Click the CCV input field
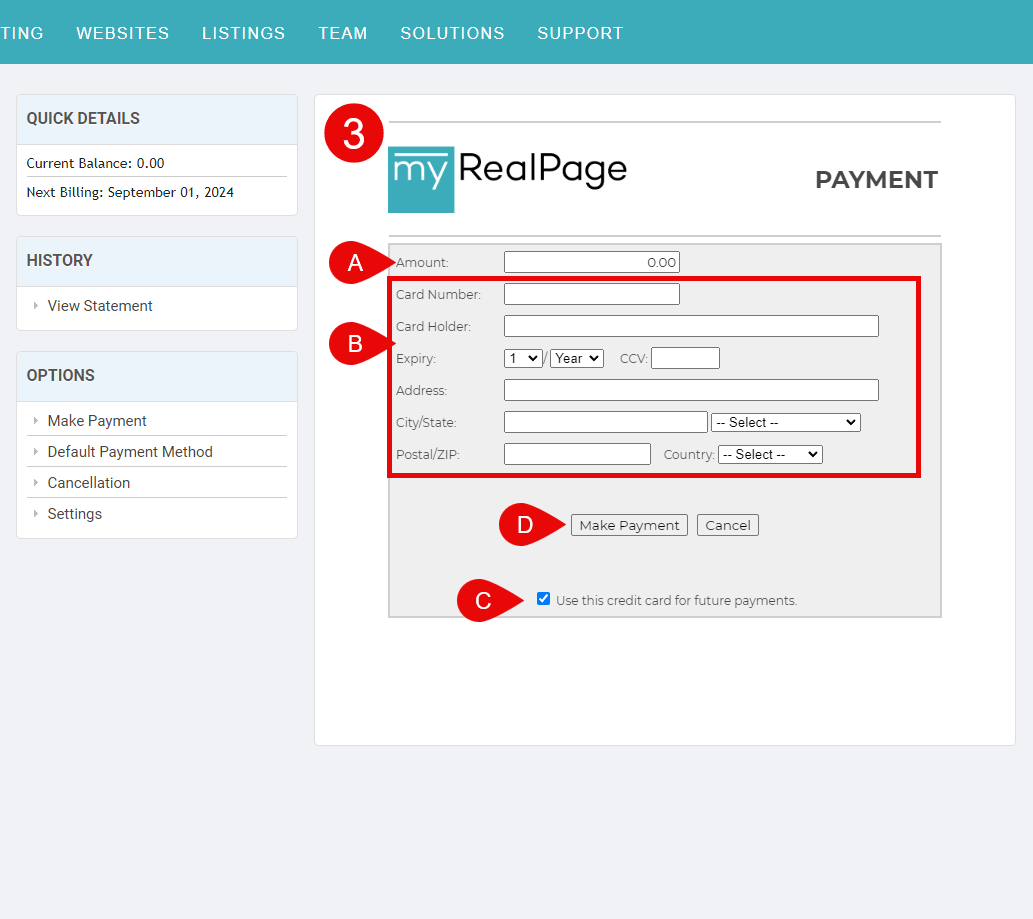This screenshot has width=1033, height=919. point(685,358)
